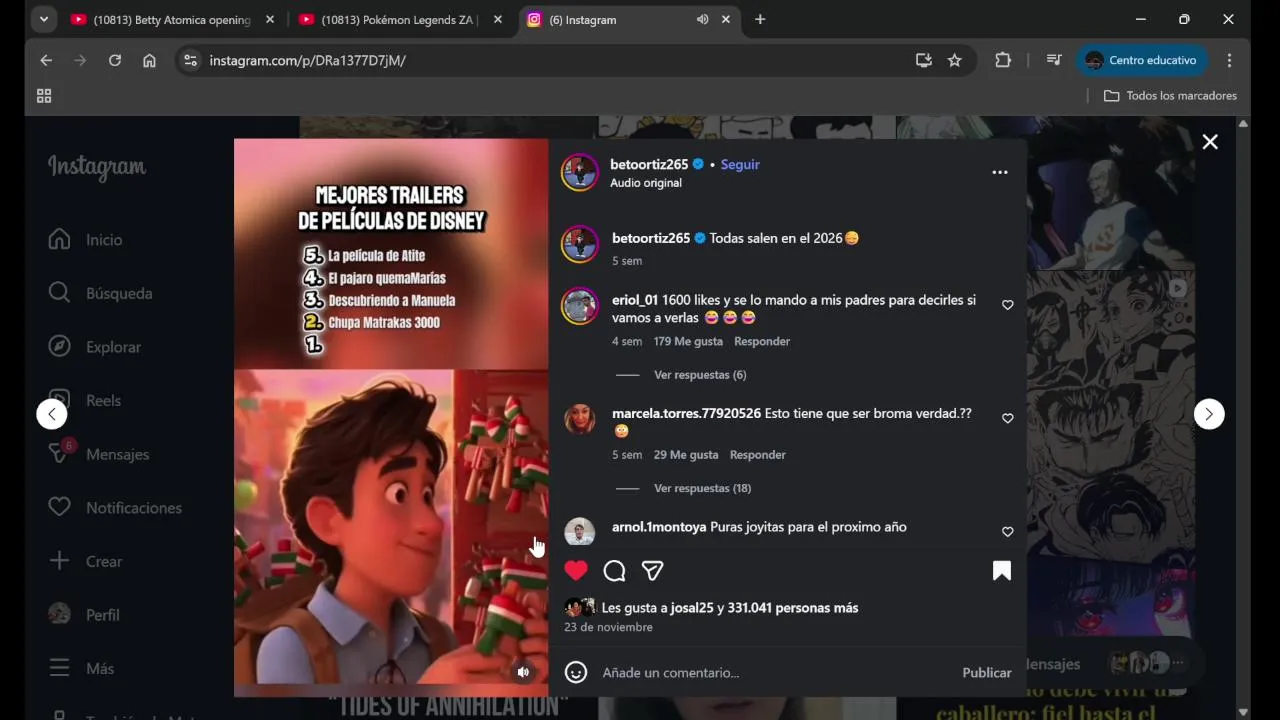Open Perfil in the Instagram sidebar
The image size is (1280, 720).
[85, 615]
